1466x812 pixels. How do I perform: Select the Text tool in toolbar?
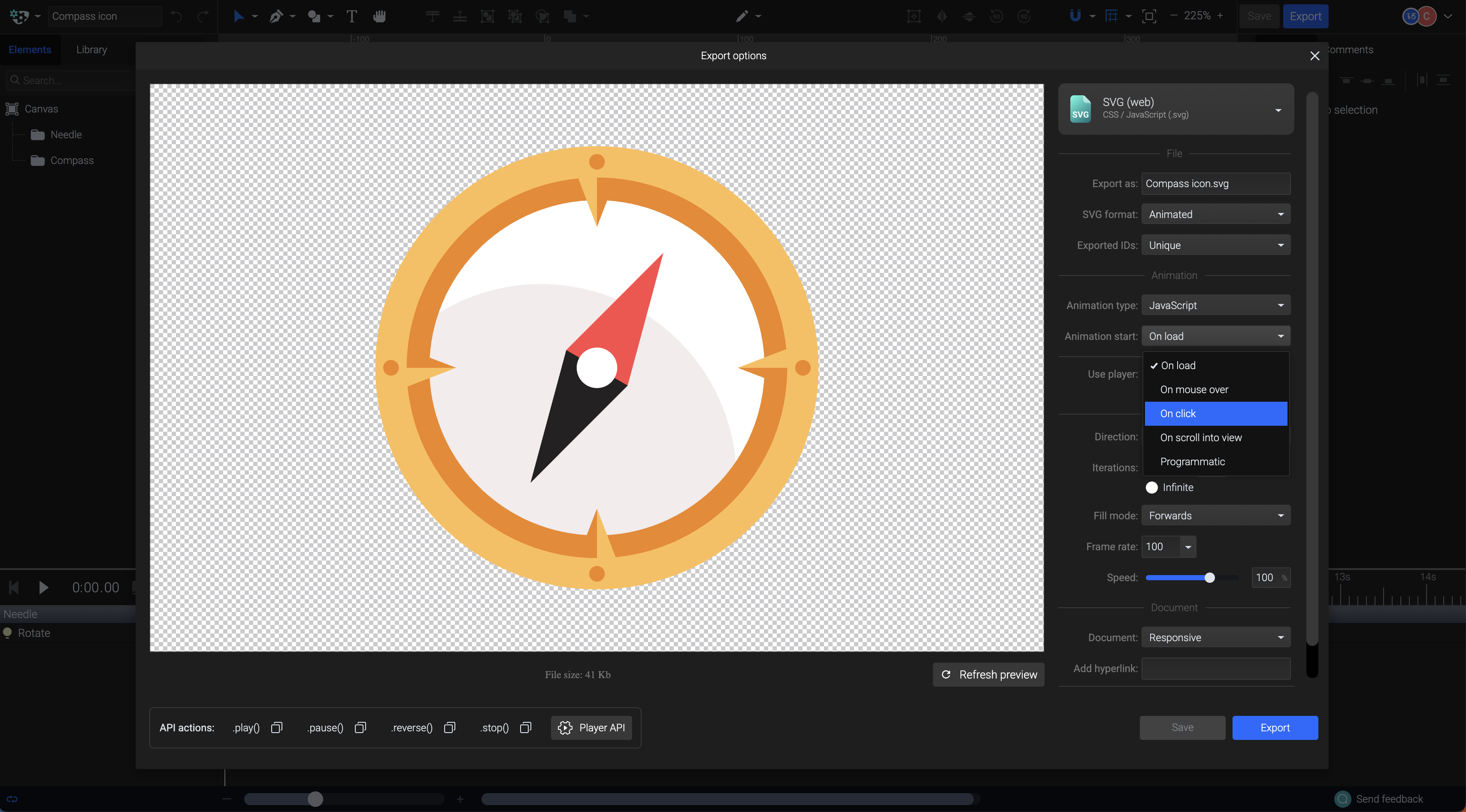[352, 16]
